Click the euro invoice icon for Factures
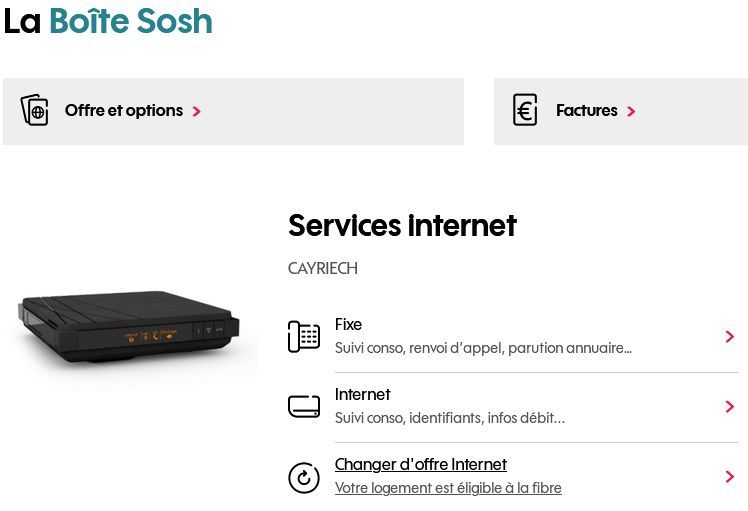Viewport: 748px width, 511px height. point(525,110)
